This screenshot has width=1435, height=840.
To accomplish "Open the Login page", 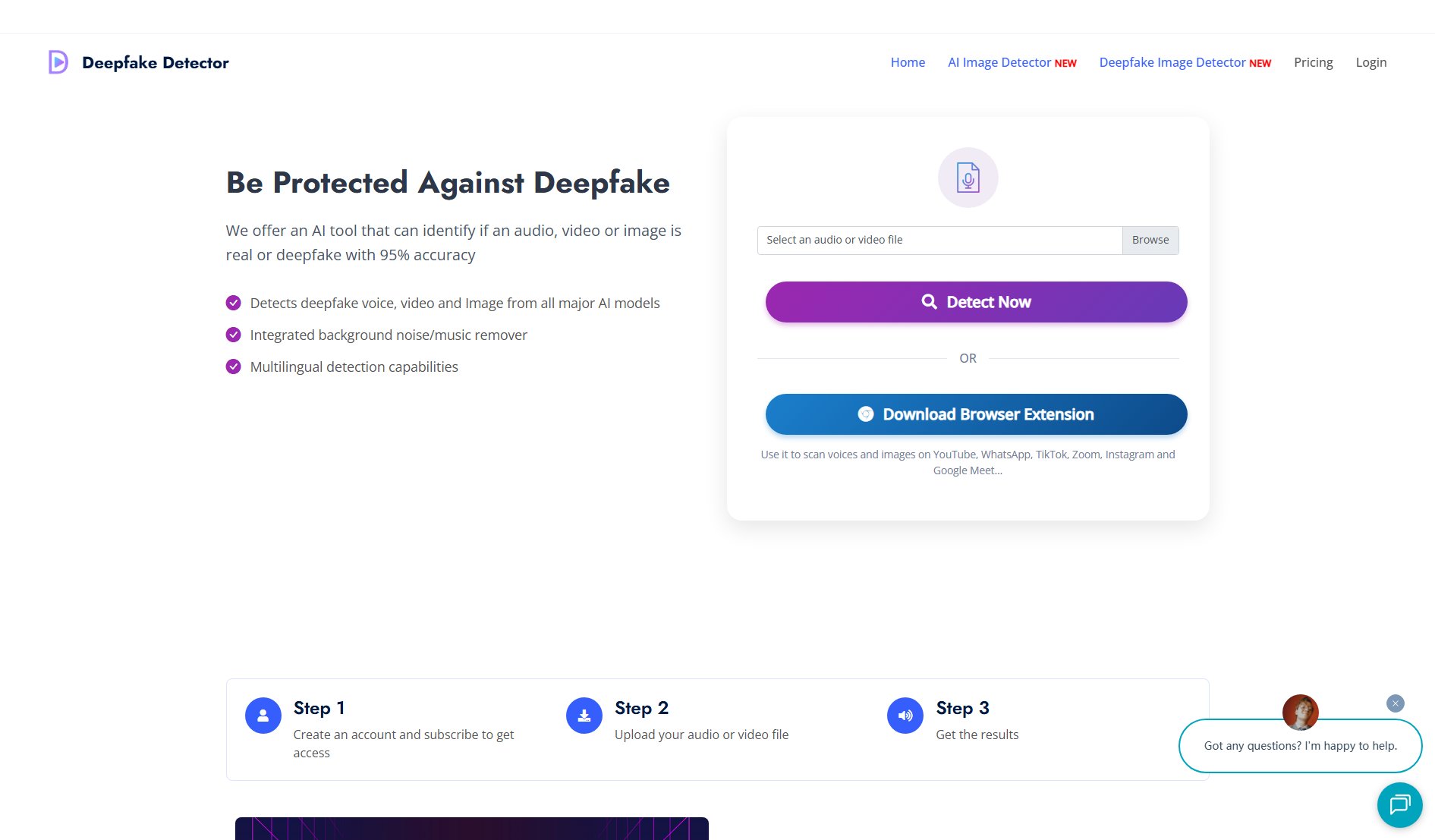I will [x=1370, y=62].
